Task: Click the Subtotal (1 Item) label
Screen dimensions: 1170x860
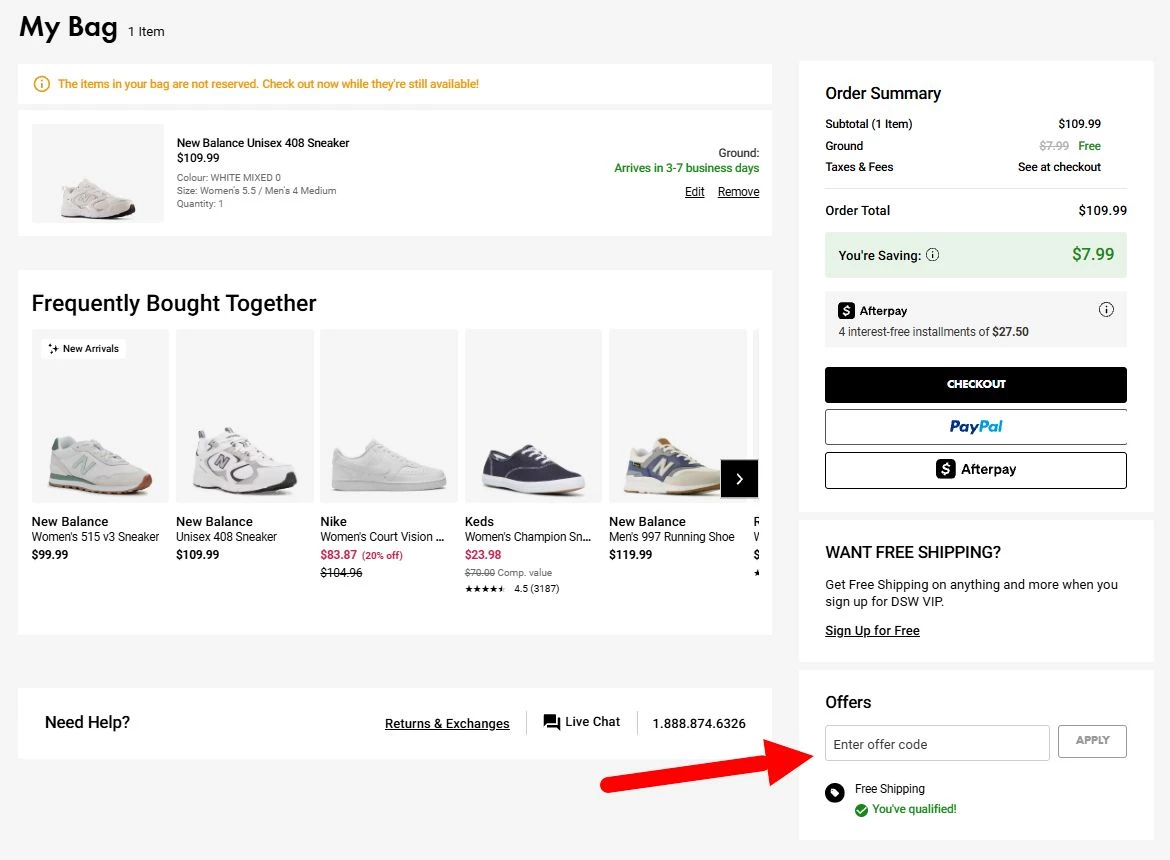Action: coord(869,124)
